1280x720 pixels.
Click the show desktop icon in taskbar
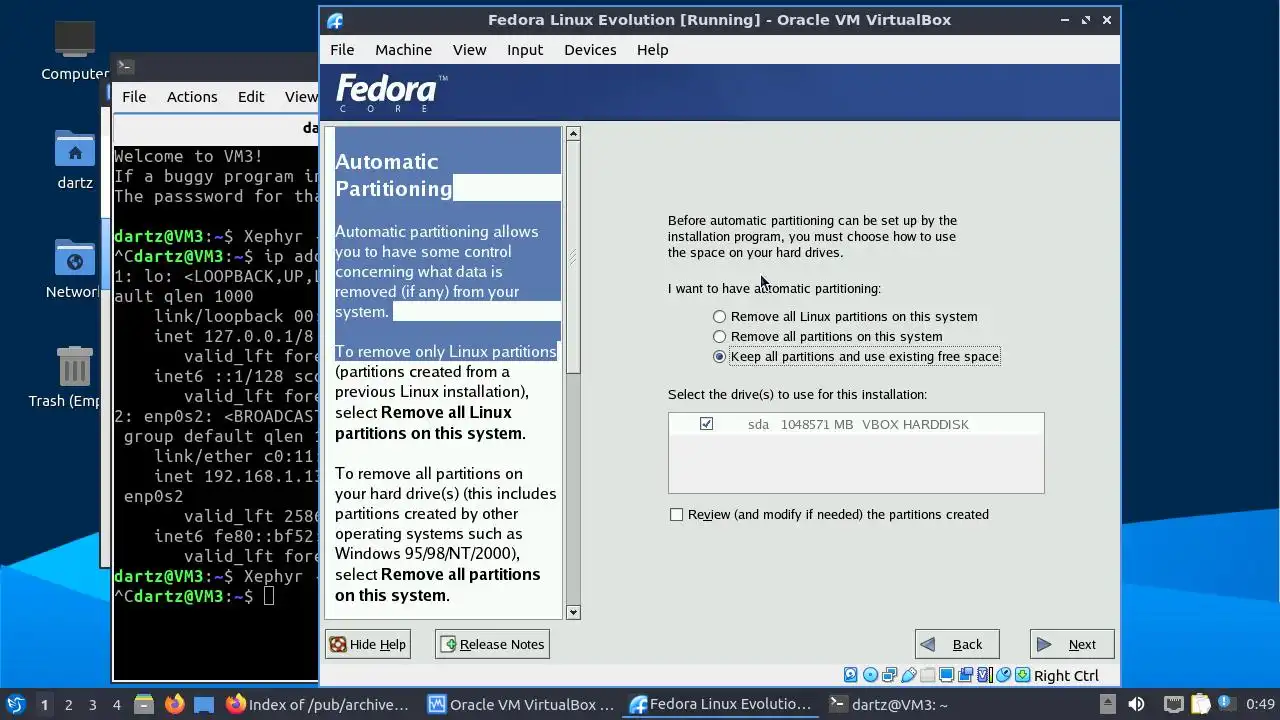click(204, 704)
